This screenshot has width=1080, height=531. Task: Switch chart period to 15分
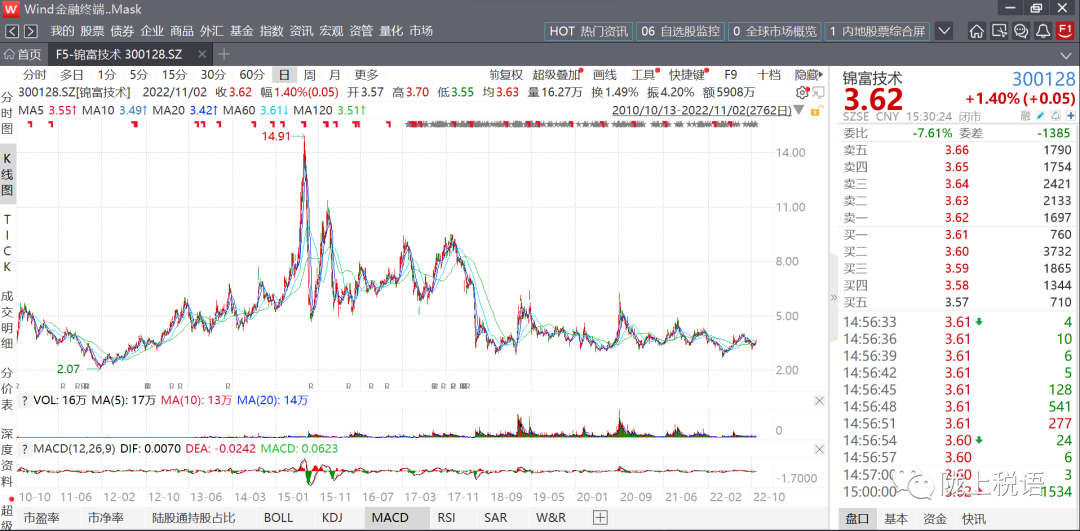(174, 75)
